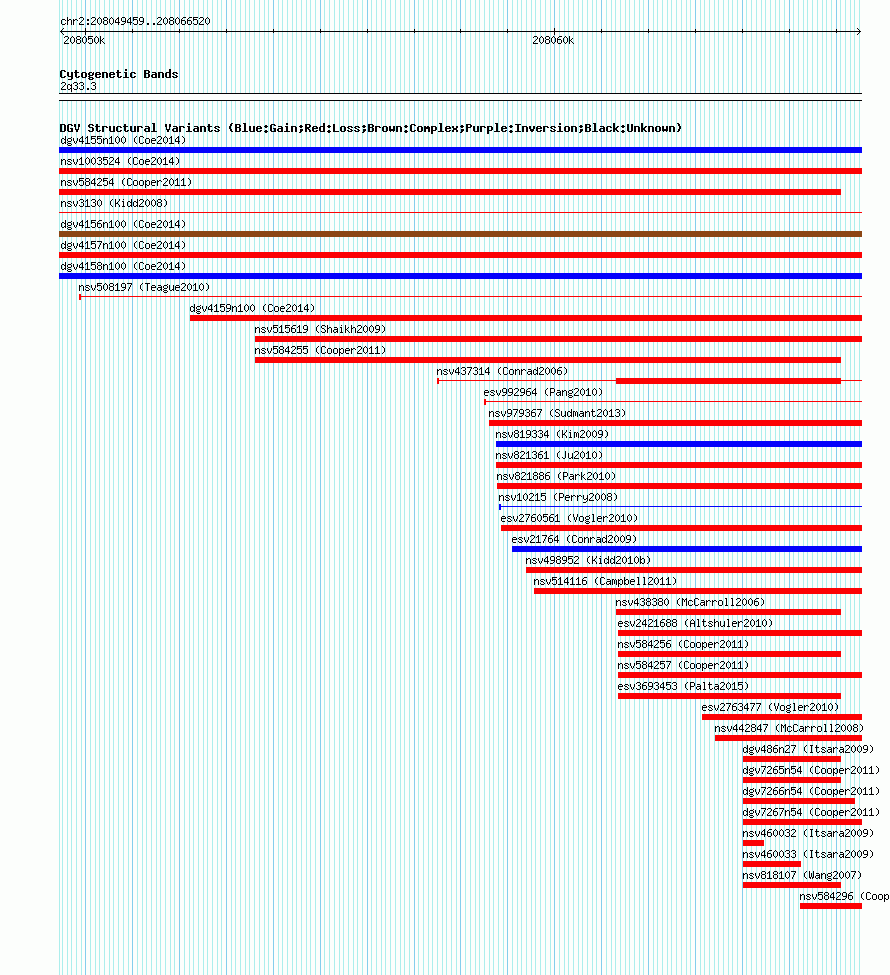Open variant nsv584256 (Cooper2011)
Image resolution: width=890 pixels, height=975 pixels.
[x=683, y=645]
